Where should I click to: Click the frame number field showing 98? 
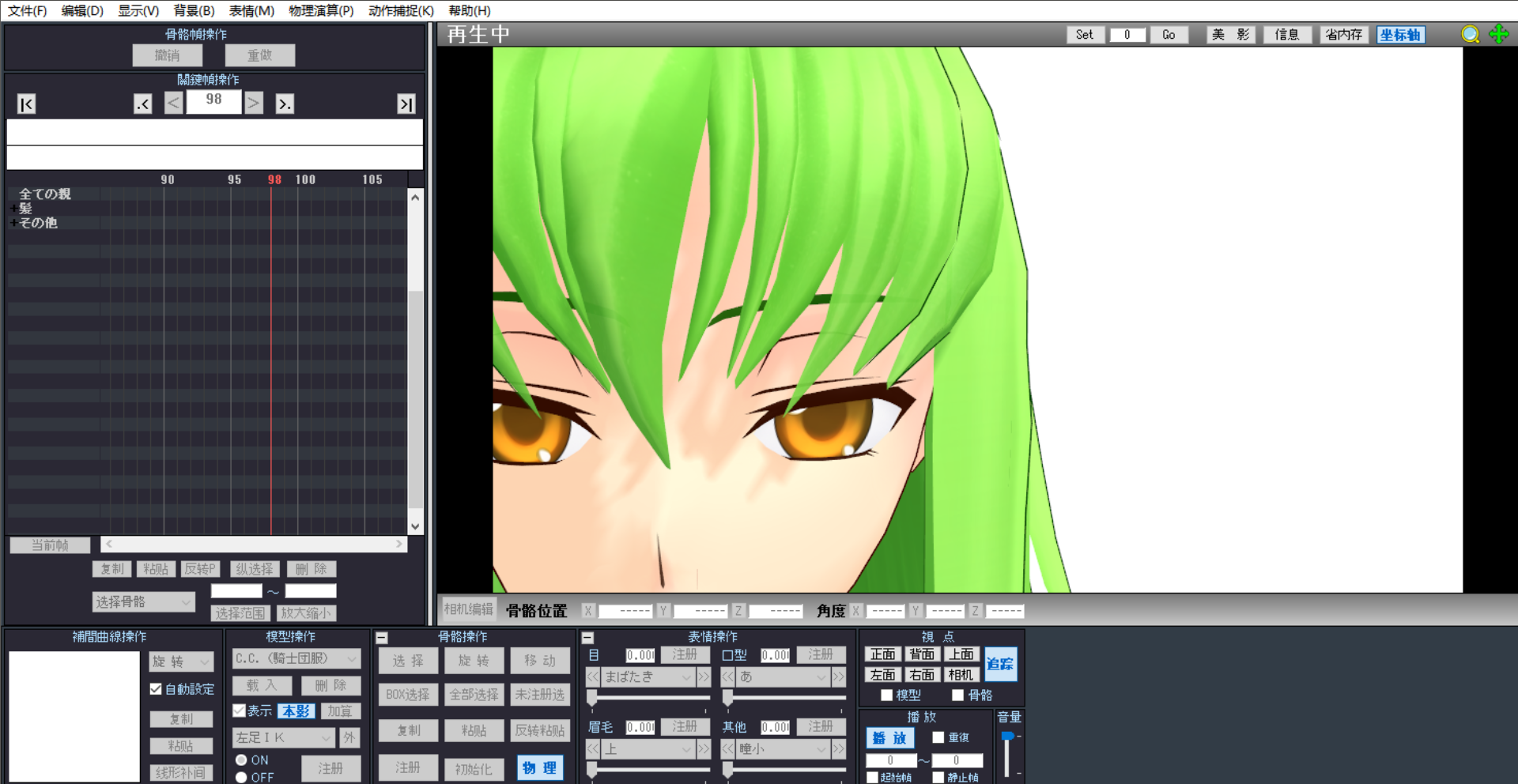click(213, 100)
